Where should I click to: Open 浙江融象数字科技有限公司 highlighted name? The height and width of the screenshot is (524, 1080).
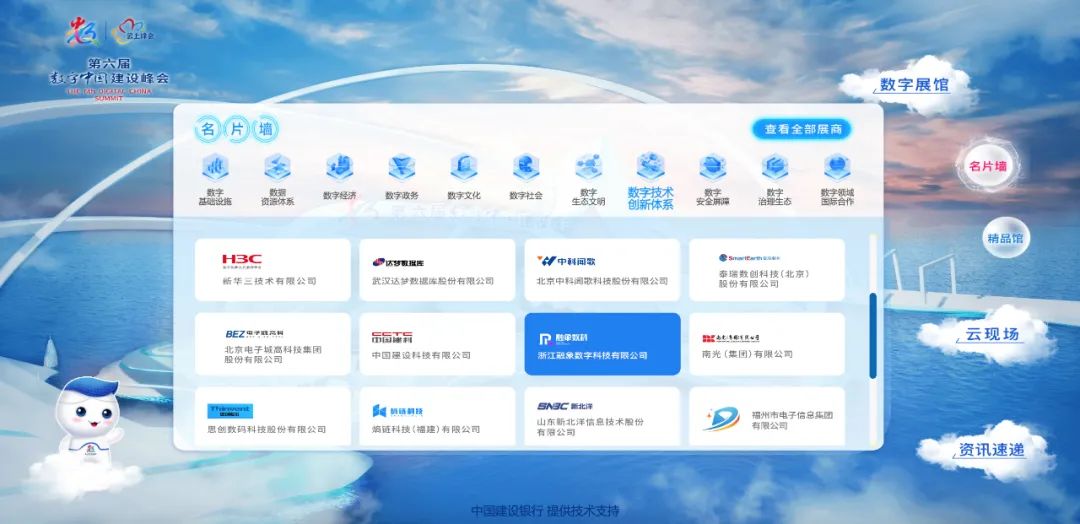click(x=592, y=355)
